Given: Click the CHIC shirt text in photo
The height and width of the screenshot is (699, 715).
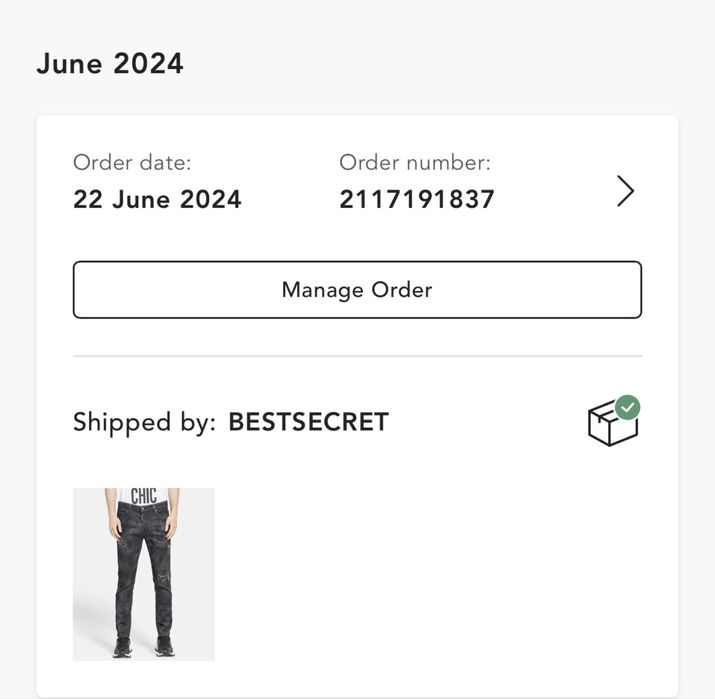Looking at the screenshot, I should click(144, 496).
